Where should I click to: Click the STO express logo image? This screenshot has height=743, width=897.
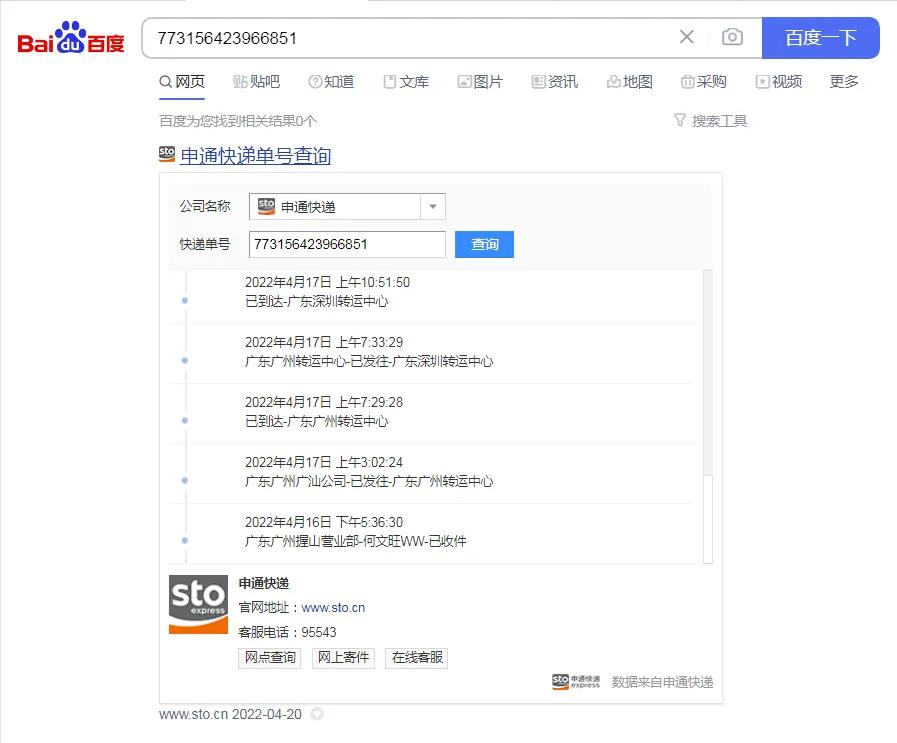(198, 605)
